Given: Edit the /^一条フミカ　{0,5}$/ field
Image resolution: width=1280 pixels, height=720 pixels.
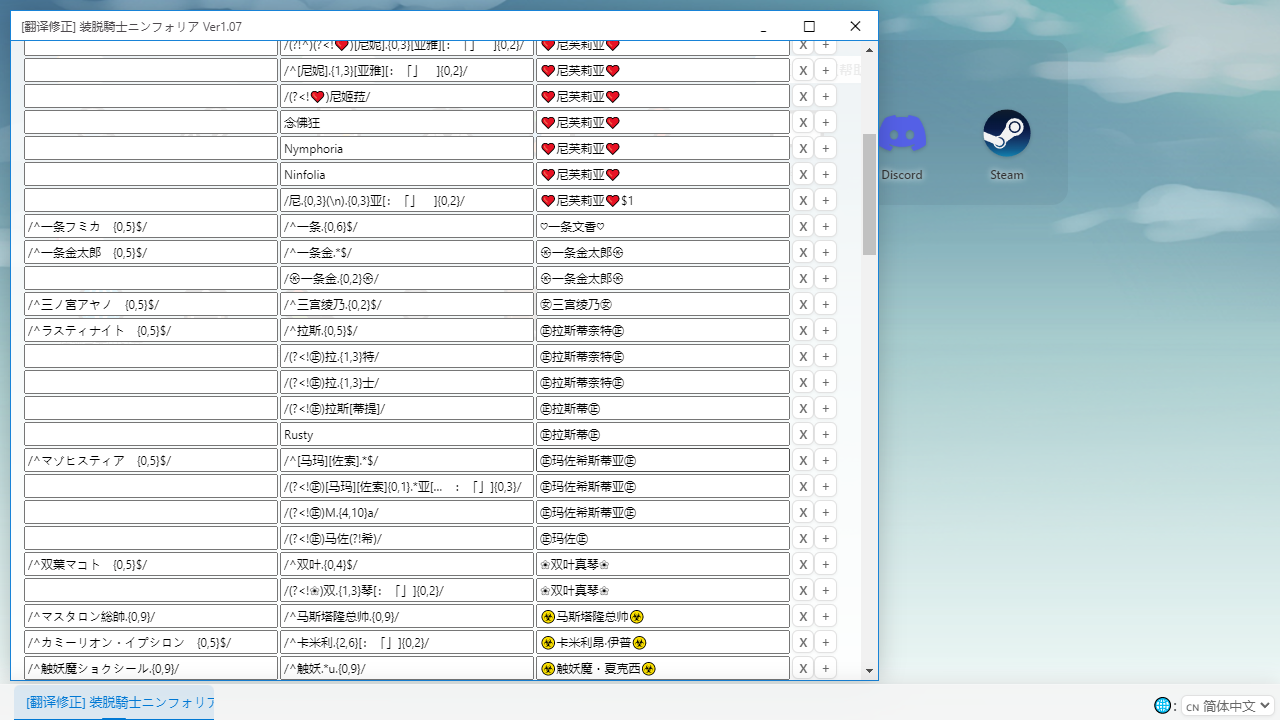Looking at the screenshot, I should (150, 226).
